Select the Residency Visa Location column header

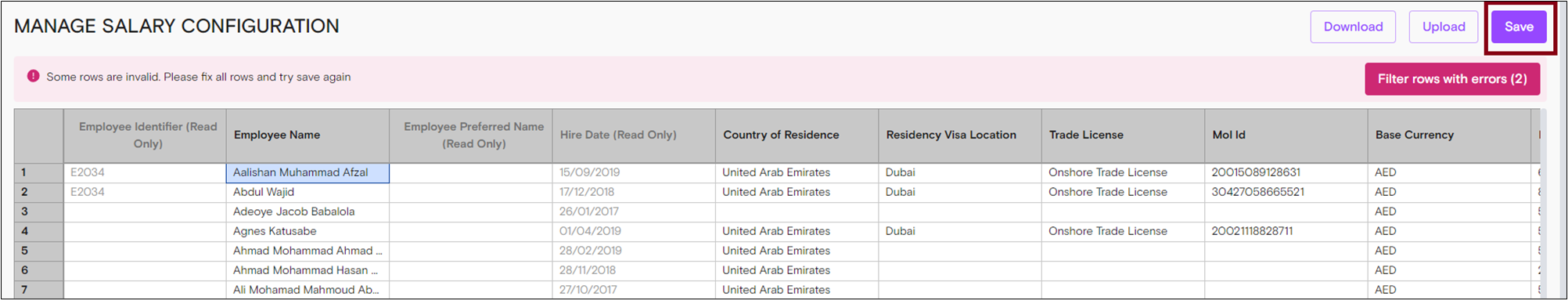pos(960,136)
